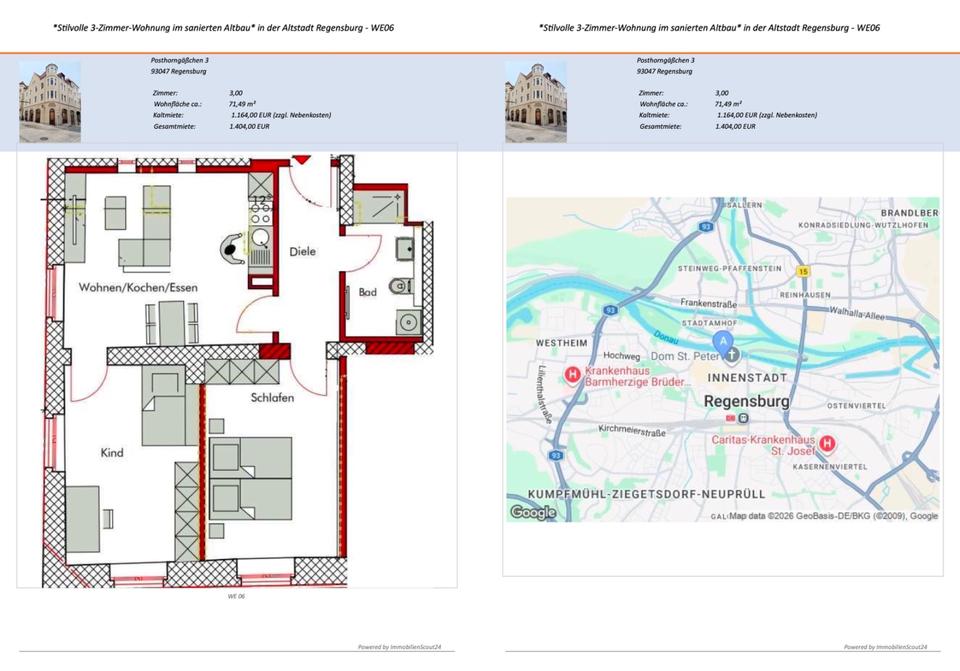Image resolution: width=960 pixels, height=671 pixels.
Task: Click the desk chair symbol near kitchen
Action: 232,247
